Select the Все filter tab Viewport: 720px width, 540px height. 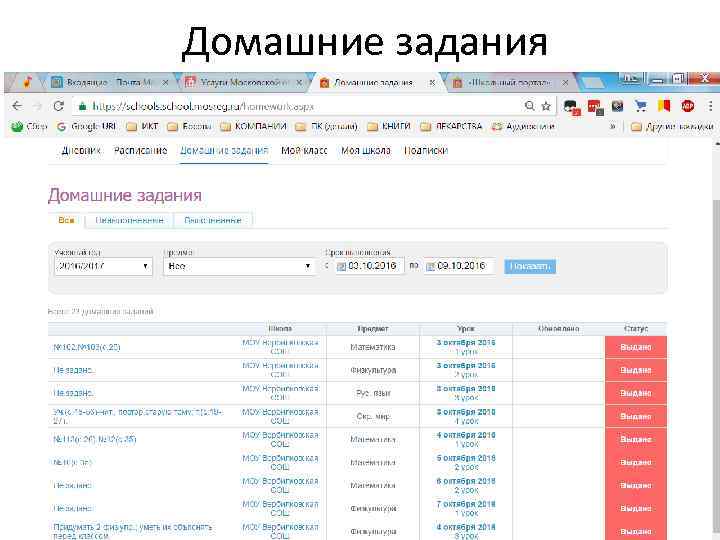click(x=66, y=220)
